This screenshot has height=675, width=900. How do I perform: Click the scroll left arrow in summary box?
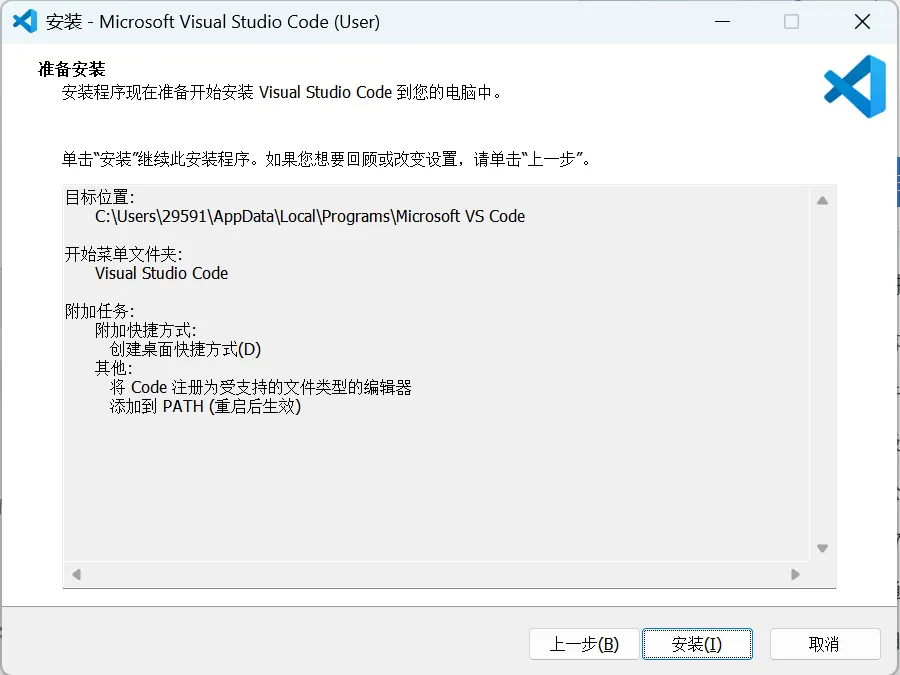76,574
